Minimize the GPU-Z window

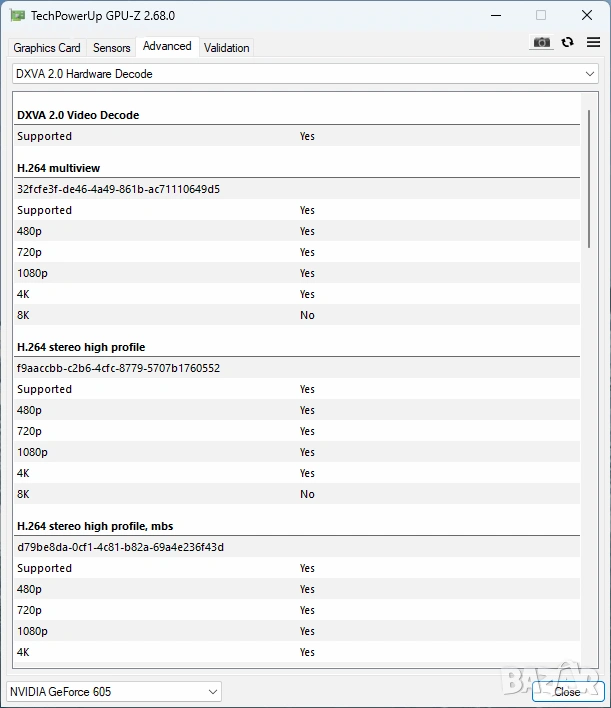(495, 15)
